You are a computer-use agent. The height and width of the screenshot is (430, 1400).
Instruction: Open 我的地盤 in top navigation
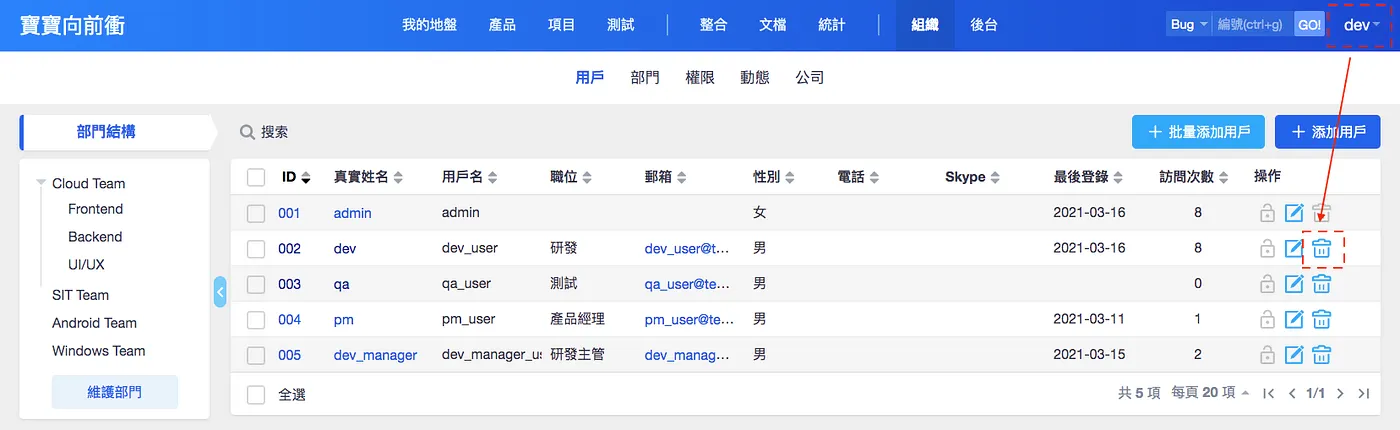tap(429, 25)
